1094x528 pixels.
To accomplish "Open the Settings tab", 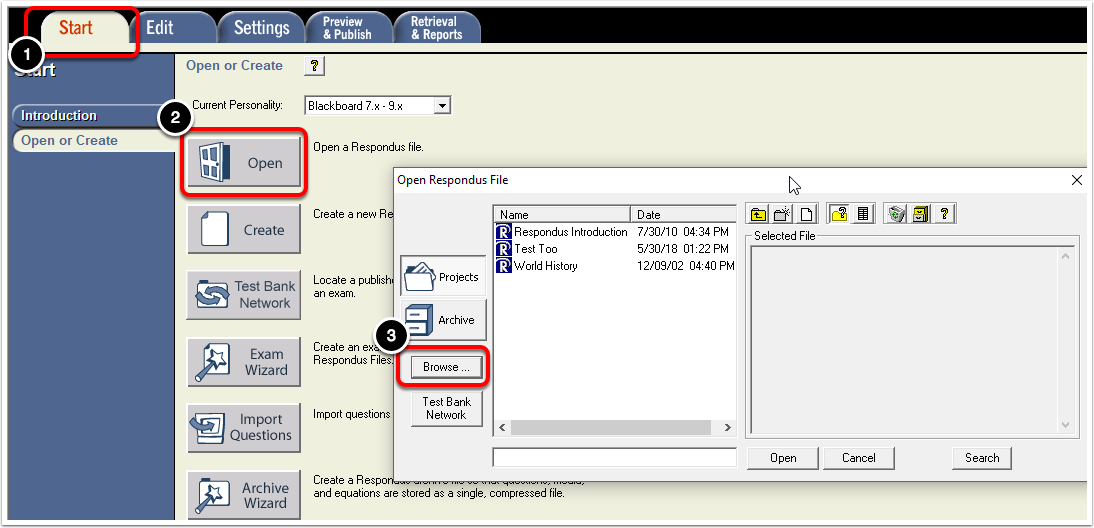I will pos(262,28).
